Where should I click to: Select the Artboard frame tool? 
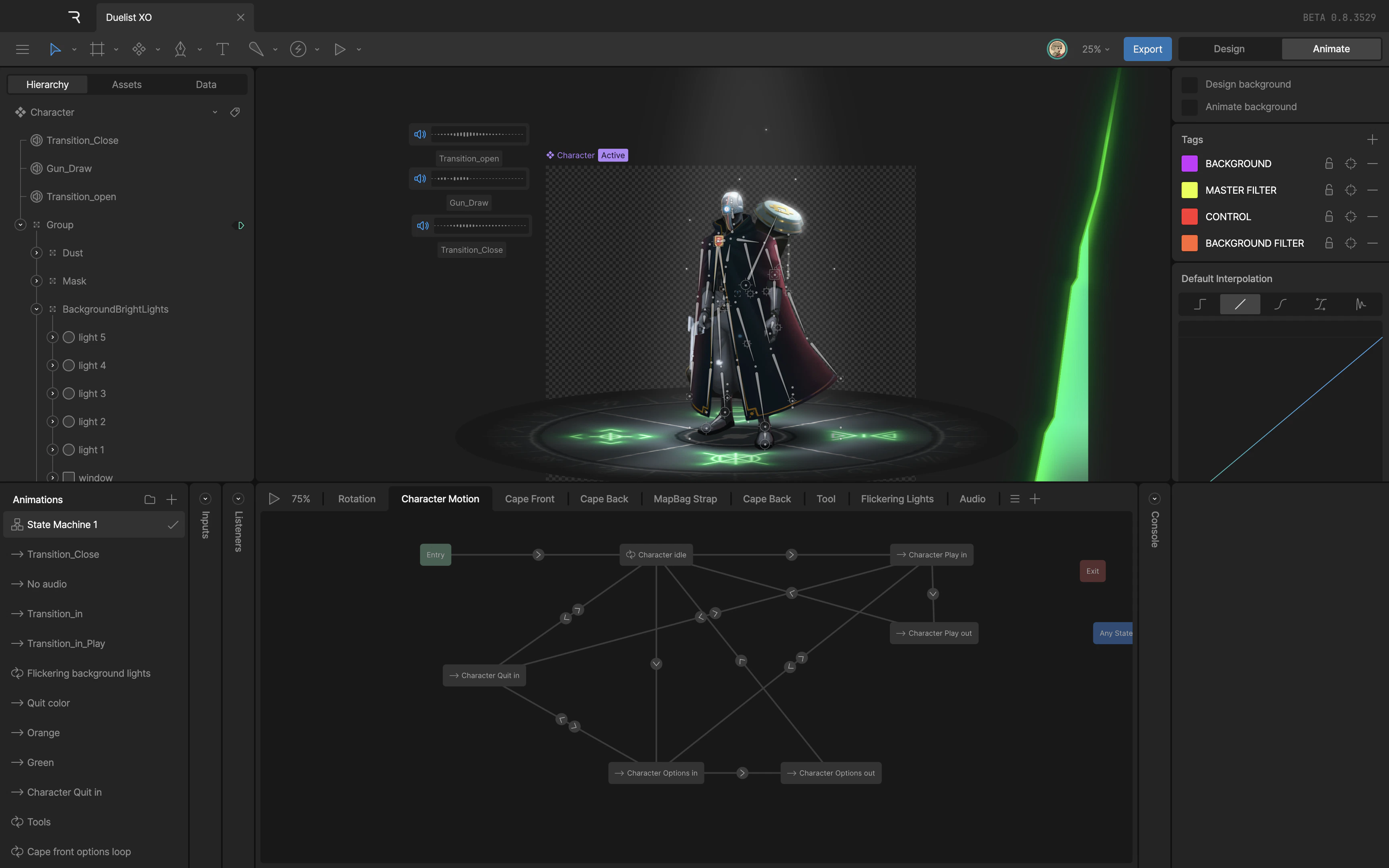pyautogui.click(x=97, y=49)
